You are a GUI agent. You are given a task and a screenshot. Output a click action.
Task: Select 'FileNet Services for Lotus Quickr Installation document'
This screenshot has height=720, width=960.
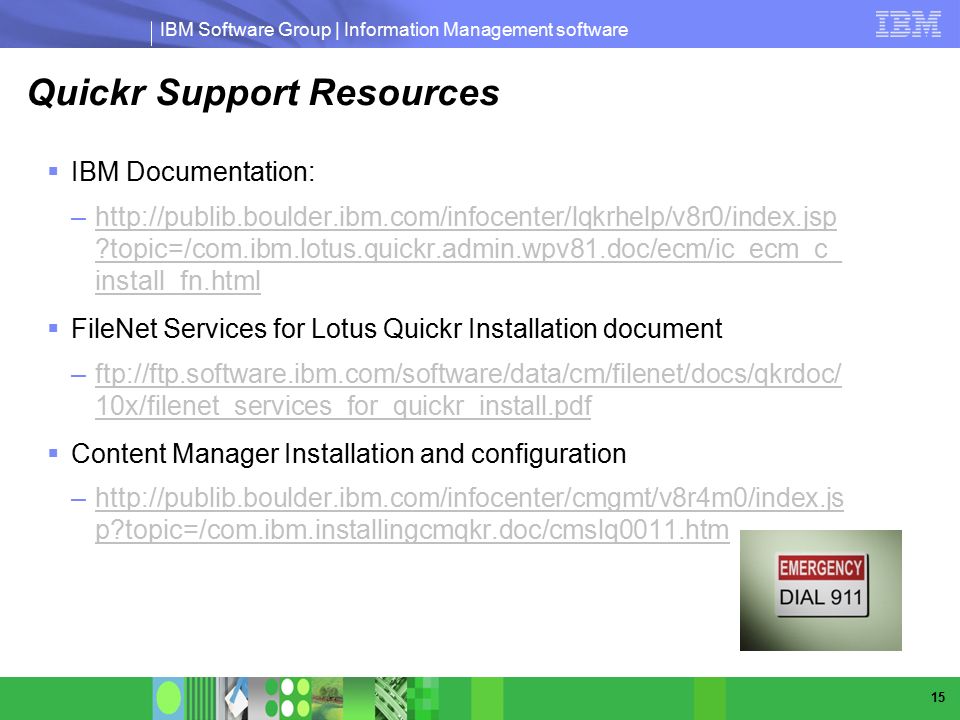(x=397, y=329)
